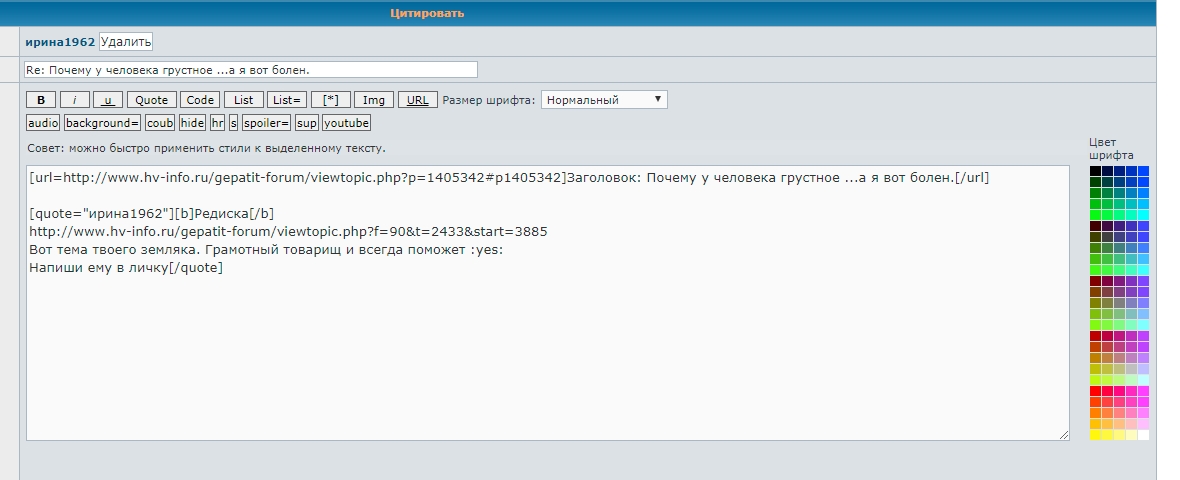
Task: Insert a Code block tag
Action: tap(200, 100)
